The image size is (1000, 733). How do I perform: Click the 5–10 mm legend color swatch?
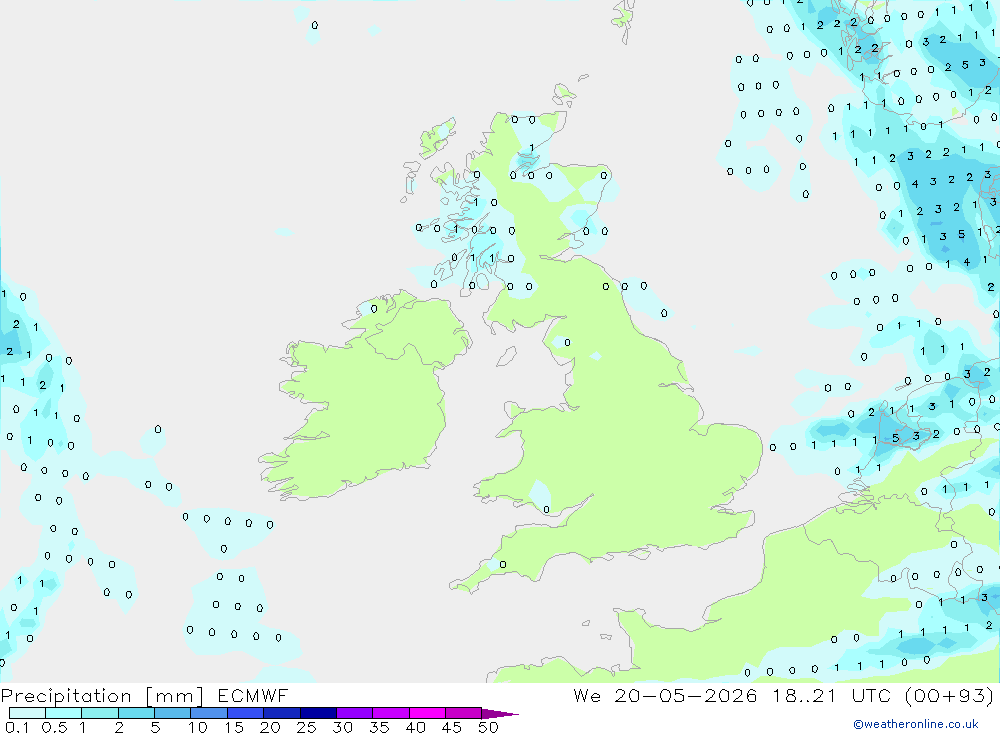pyautogui.click(x=173, y=713)
